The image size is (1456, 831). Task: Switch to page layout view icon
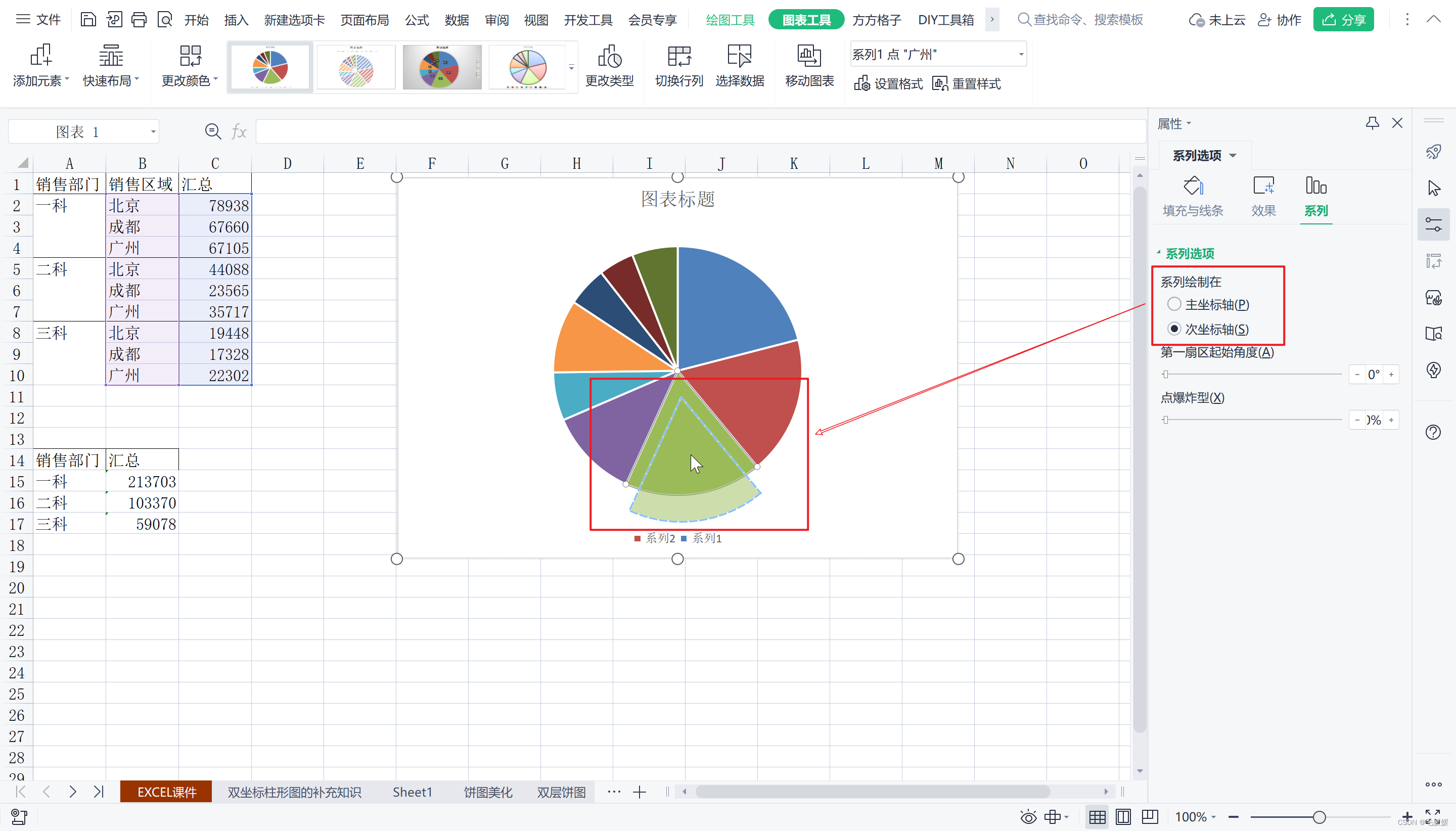(x=1123, y=817)
